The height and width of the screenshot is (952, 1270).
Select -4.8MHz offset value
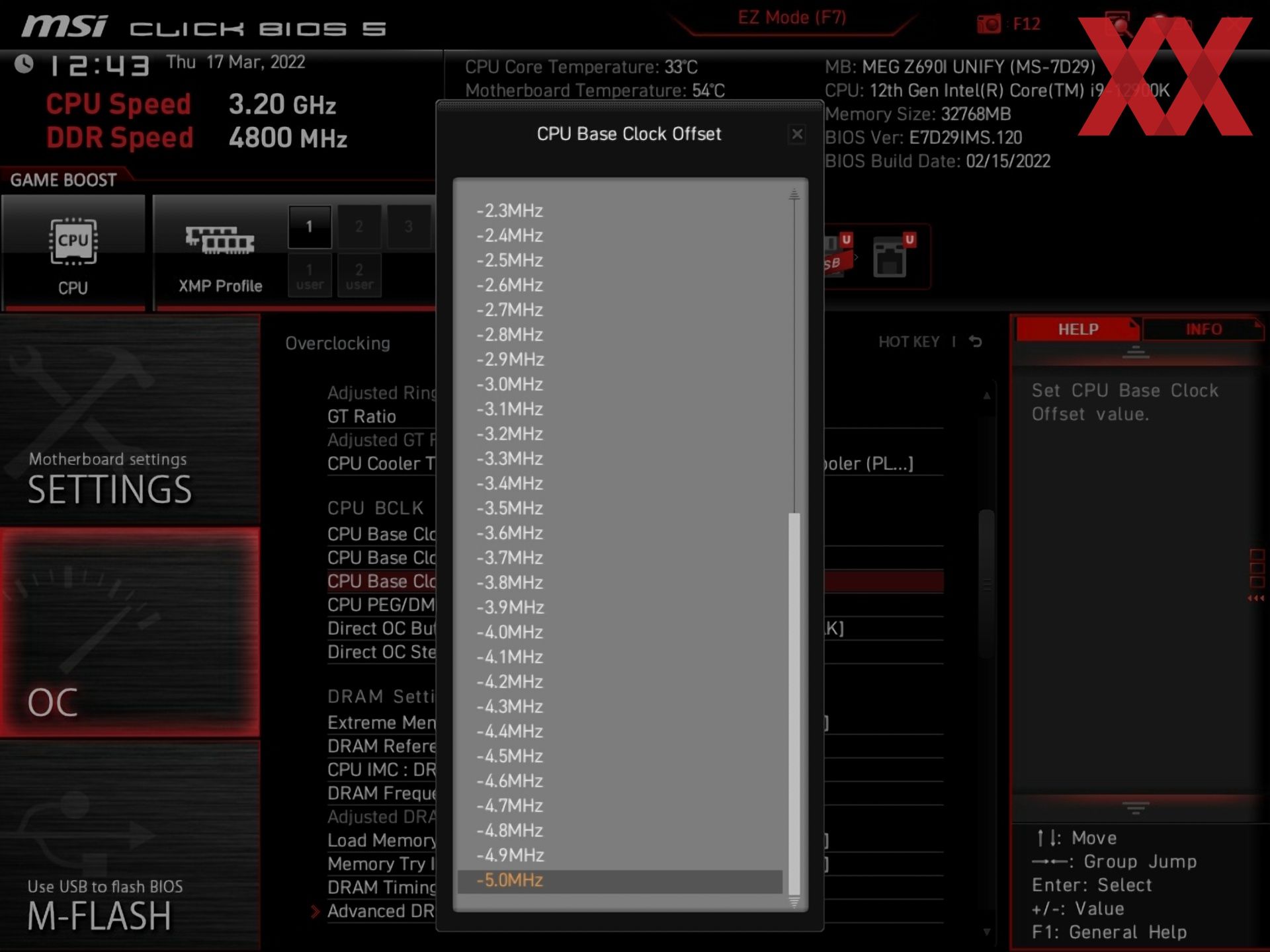coord(509,830)
